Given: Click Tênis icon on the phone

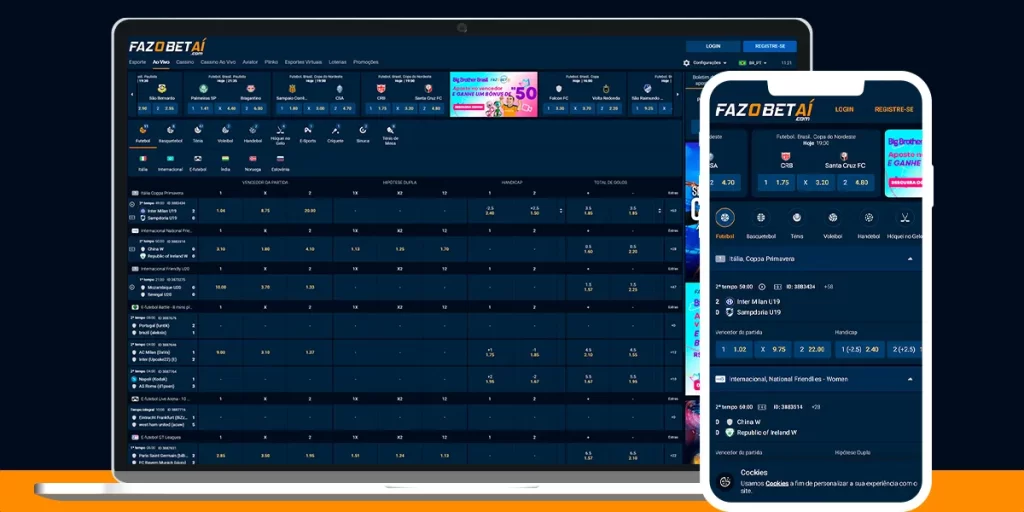Looking at the screenshot, I should [x=797, y=217].
